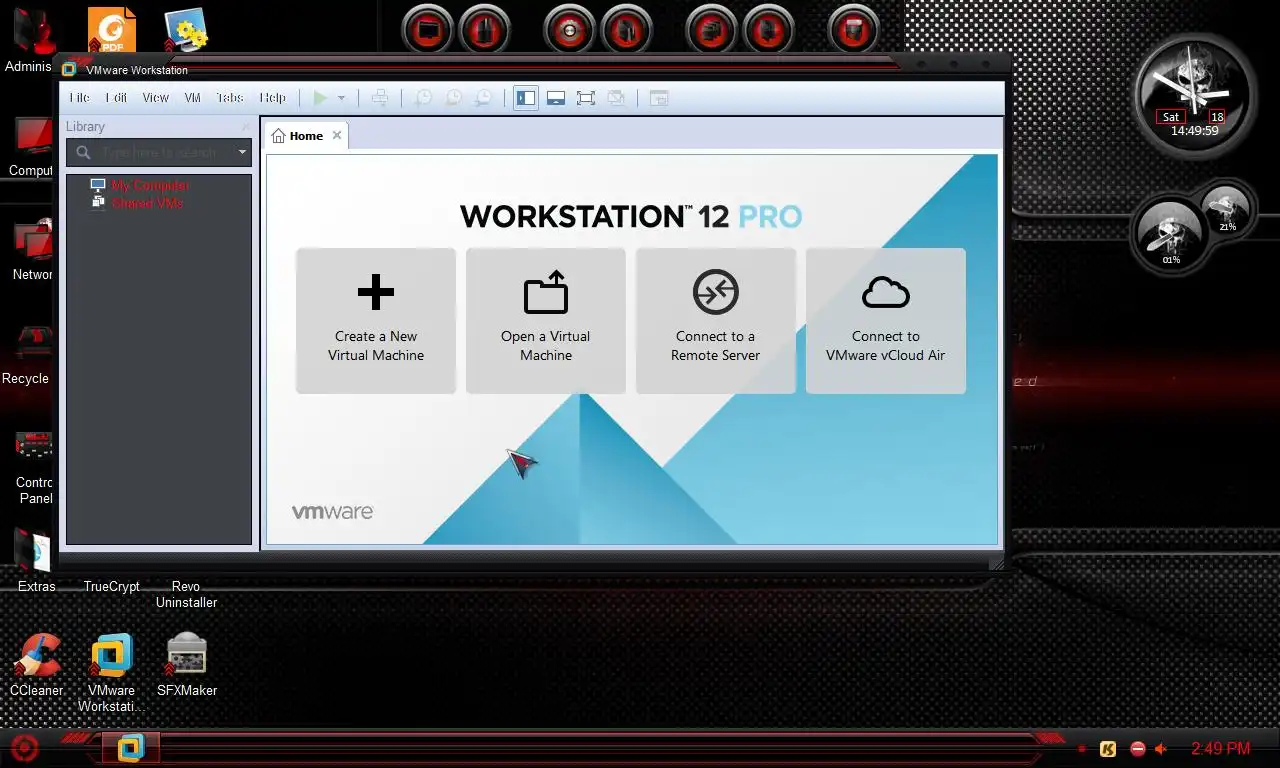The image size is (1280, 768).
Task: Click the vmware logo on Home page
Action: point(332,511)
